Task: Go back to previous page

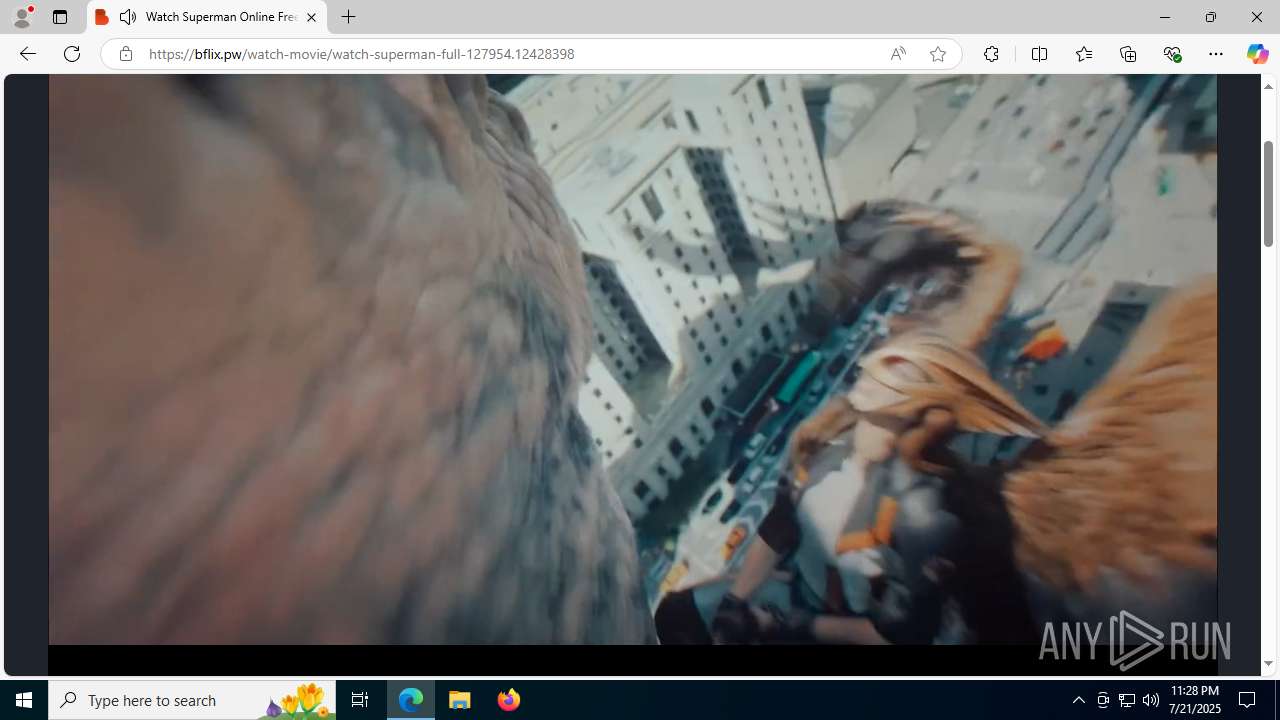Action: click(x=27, y=54)
